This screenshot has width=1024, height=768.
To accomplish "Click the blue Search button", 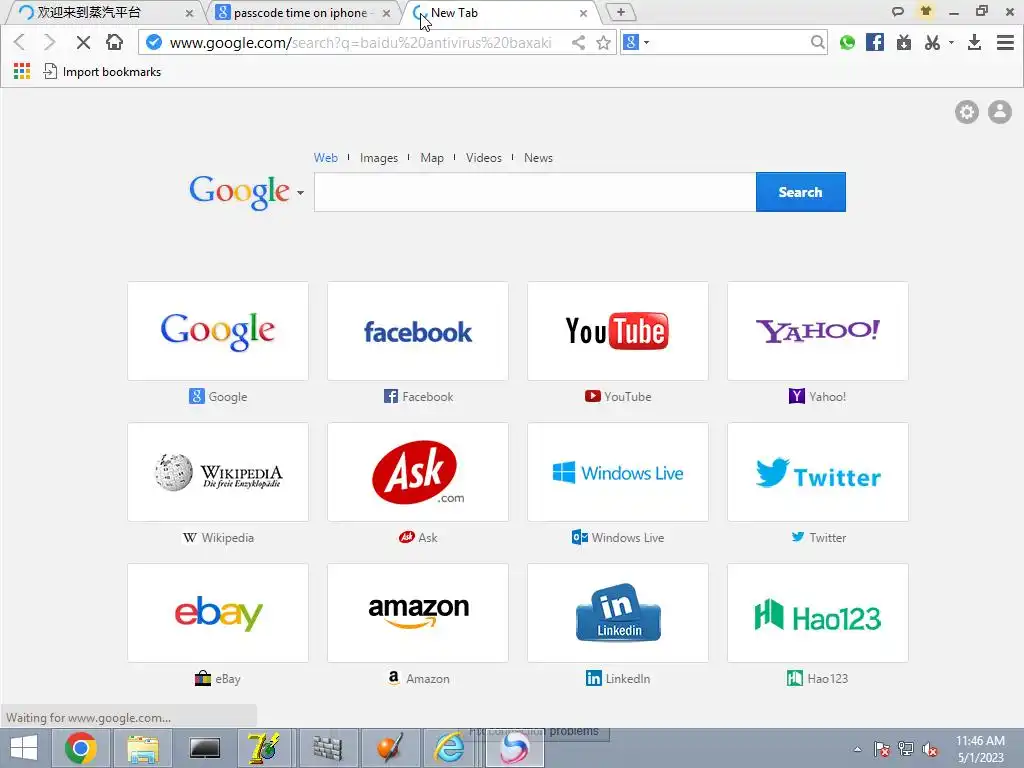I will point(801,192).
